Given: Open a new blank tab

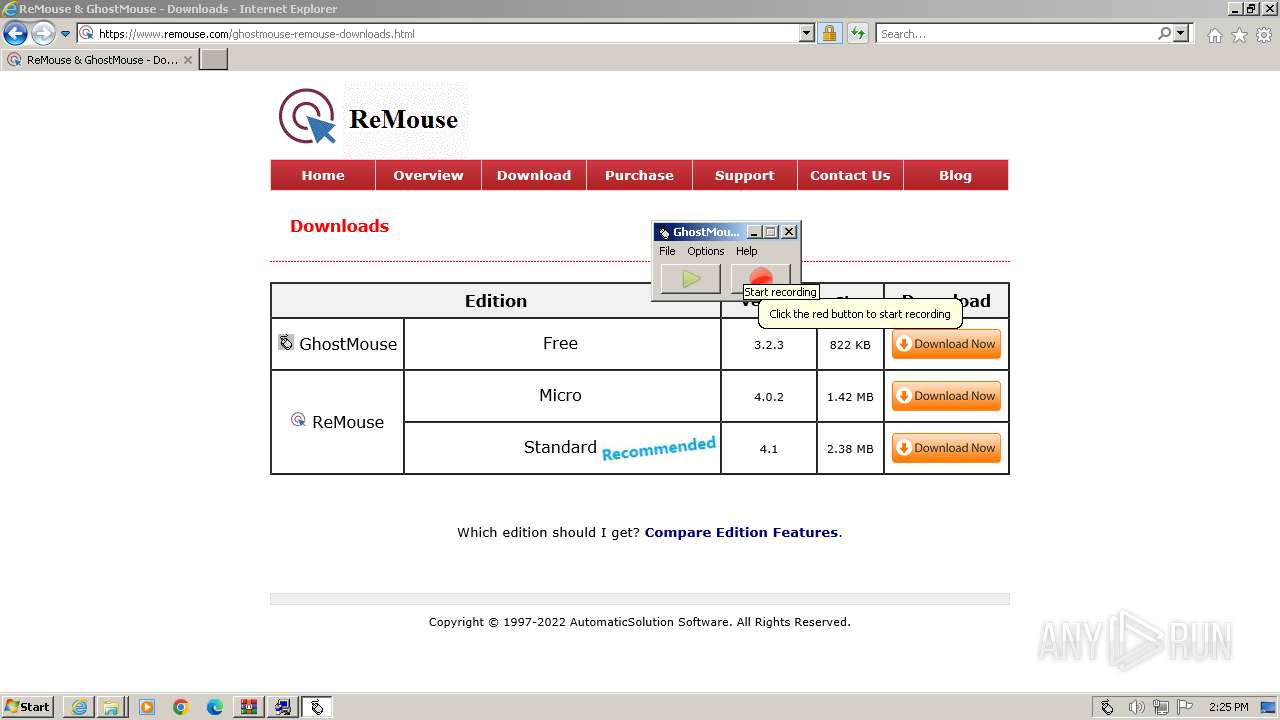Looking at the screenshot, I should coord(214,60).
